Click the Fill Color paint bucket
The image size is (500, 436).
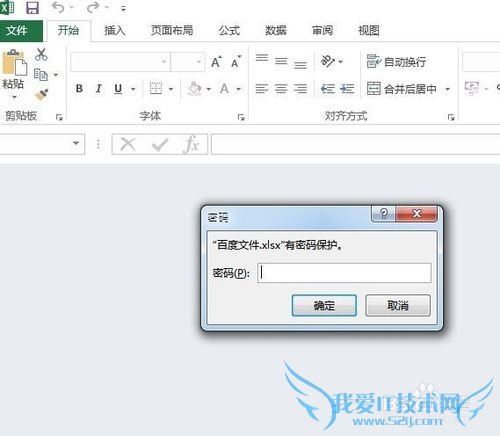coord(195,89)
